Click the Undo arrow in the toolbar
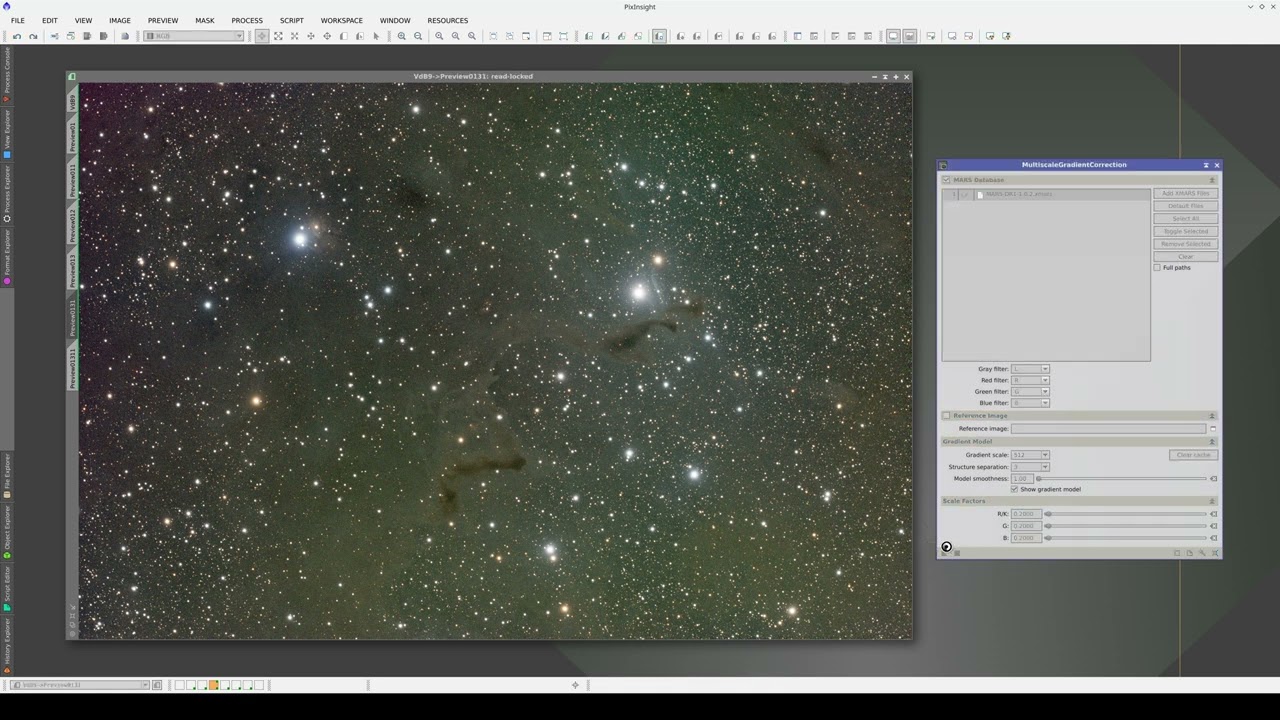Screen dimensions: 1280x720 (x=17, y=36)
